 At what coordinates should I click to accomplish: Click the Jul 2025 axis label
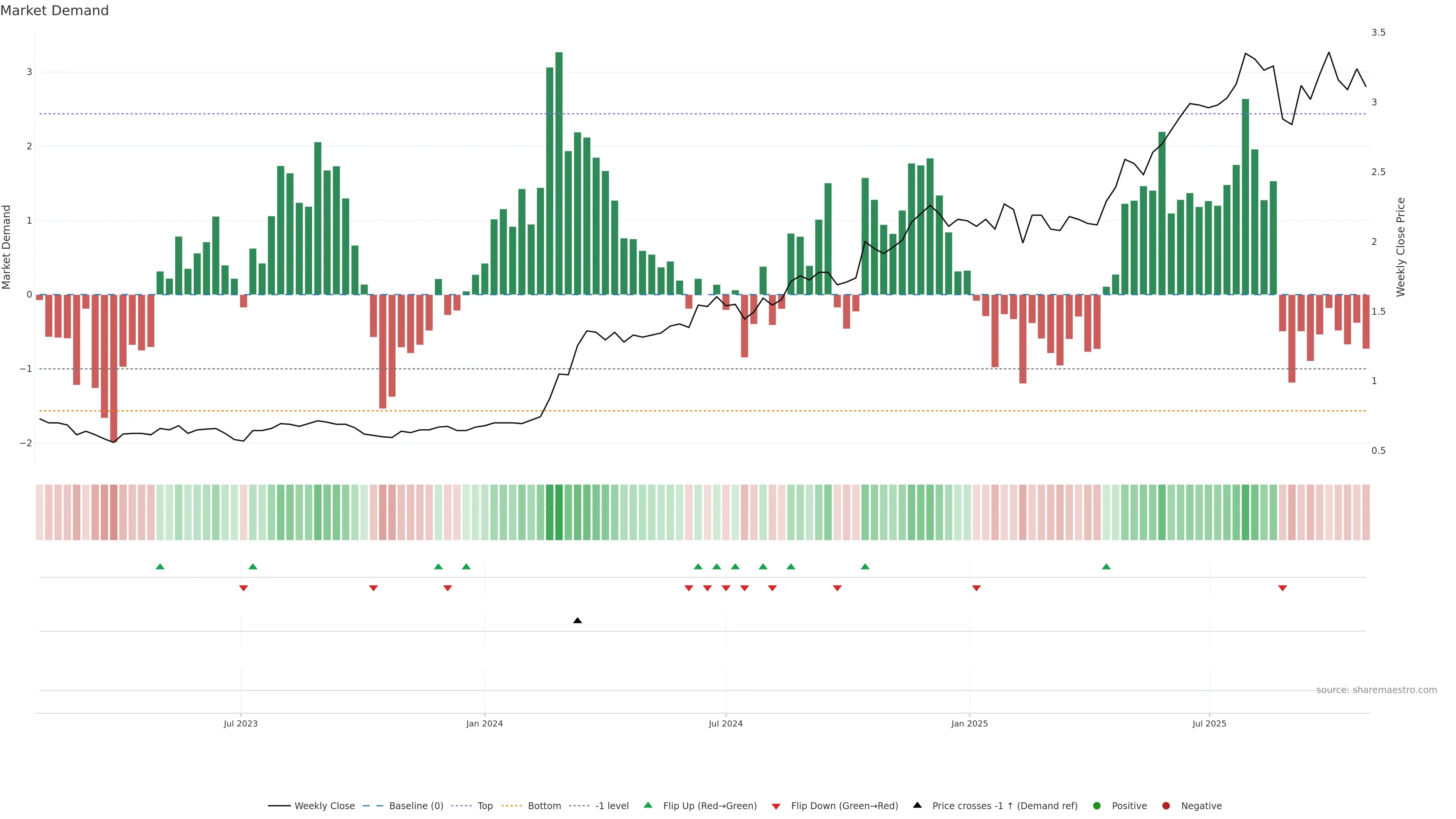(x=1209, y=723)
